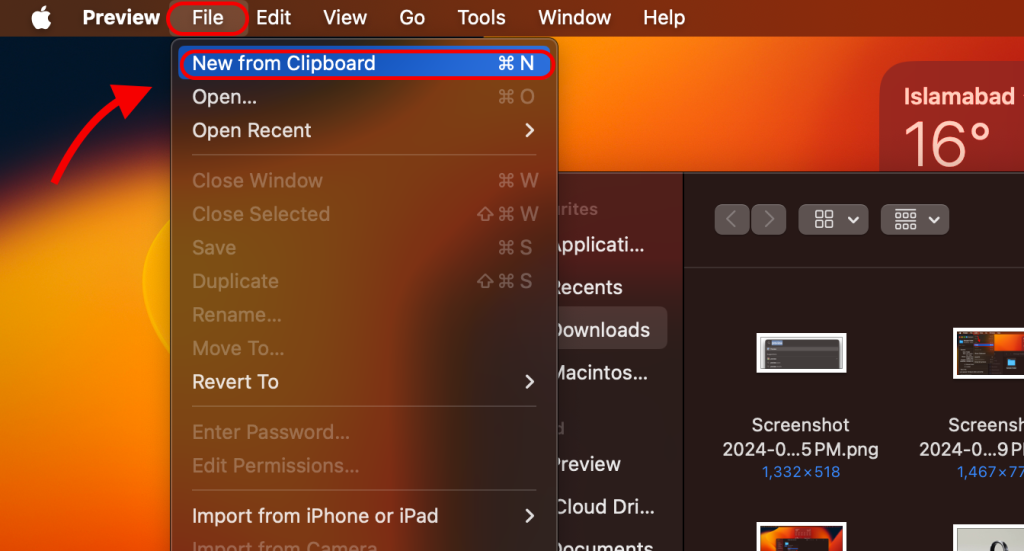Switch Finder to icon grid view

pyautogui.click(x=824, y=219)
